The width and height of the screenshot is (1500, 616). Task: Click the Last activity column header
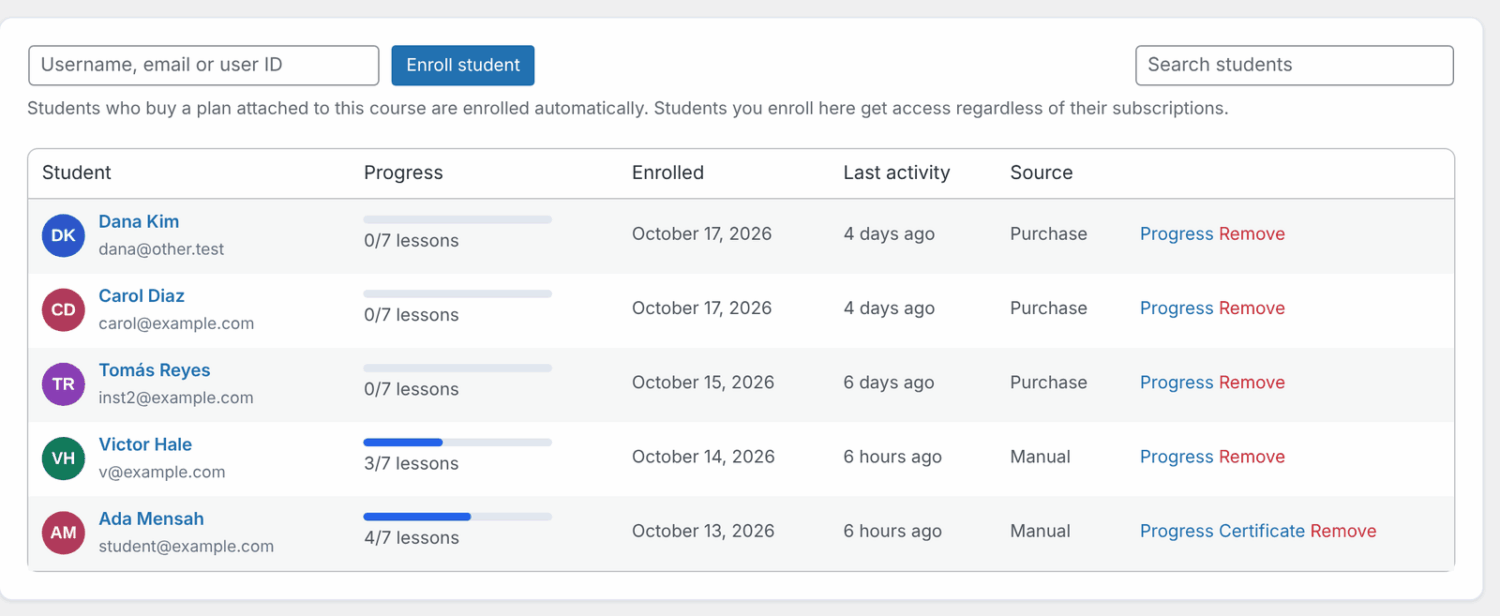[x=896, y=173]
